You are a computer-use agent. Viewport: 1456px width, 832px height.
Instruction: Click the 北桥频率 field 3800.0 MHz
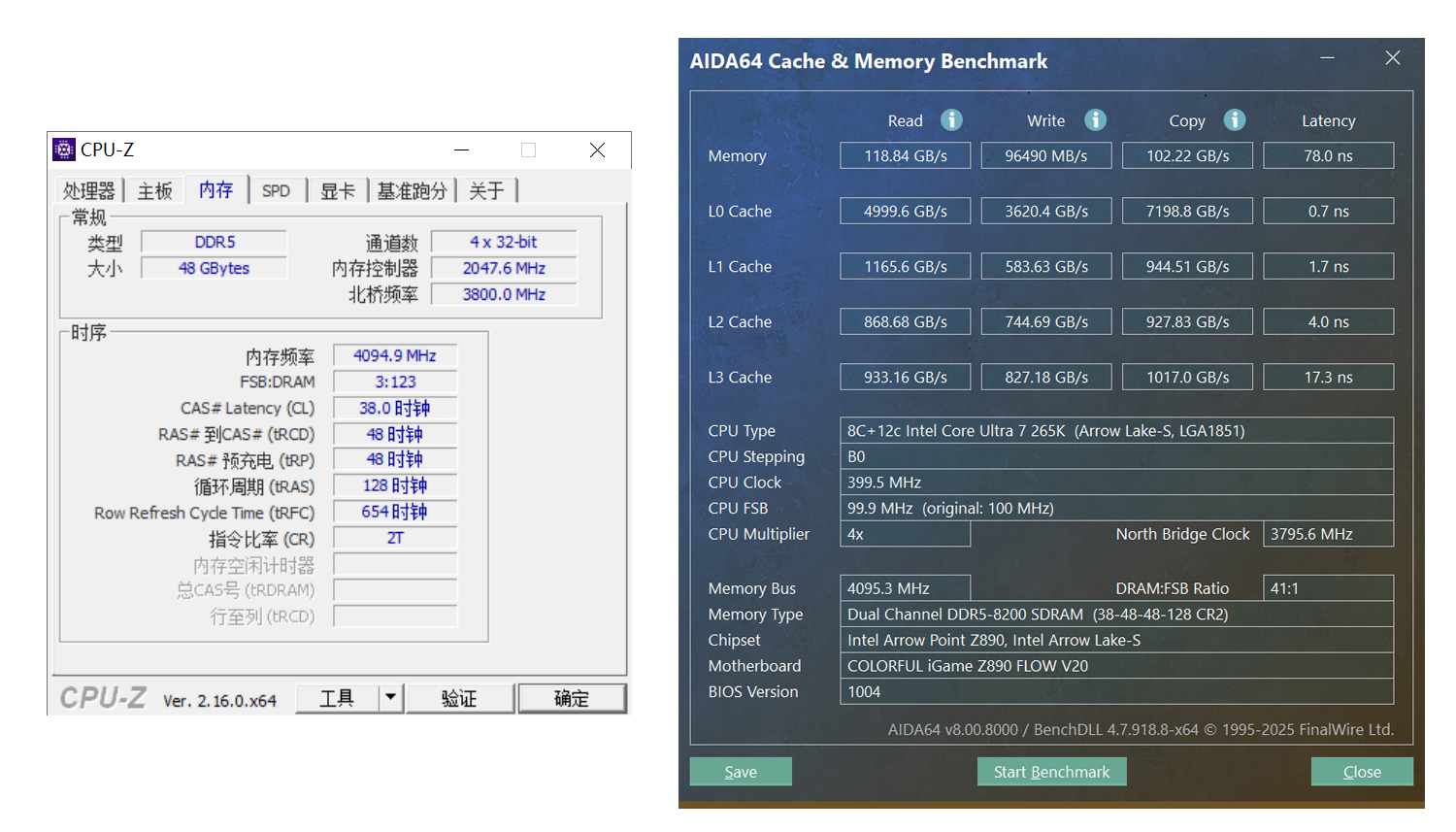tap(504, 294)
